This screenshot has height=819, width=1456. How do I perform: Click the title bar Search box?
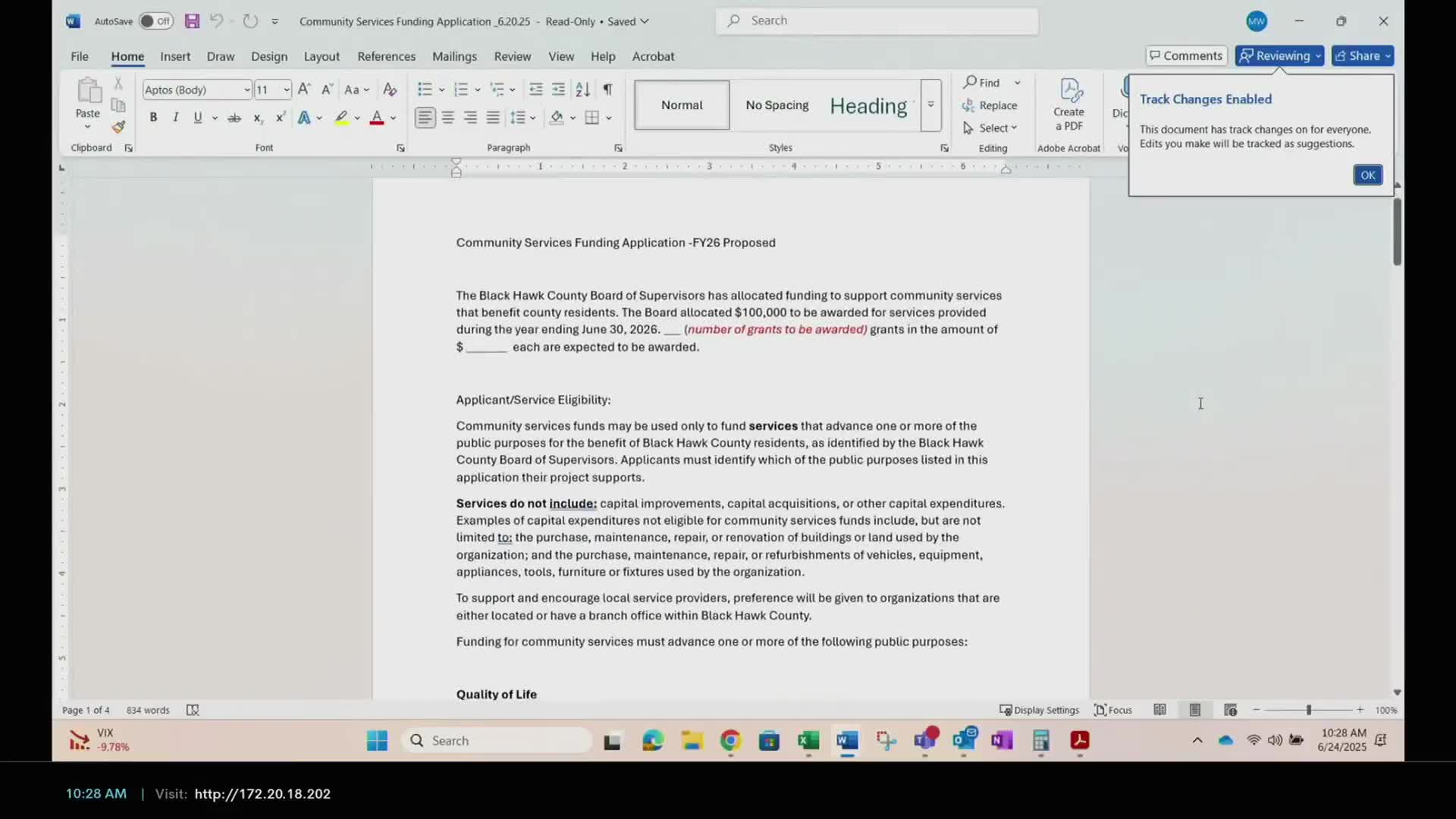tap(877, 21)
